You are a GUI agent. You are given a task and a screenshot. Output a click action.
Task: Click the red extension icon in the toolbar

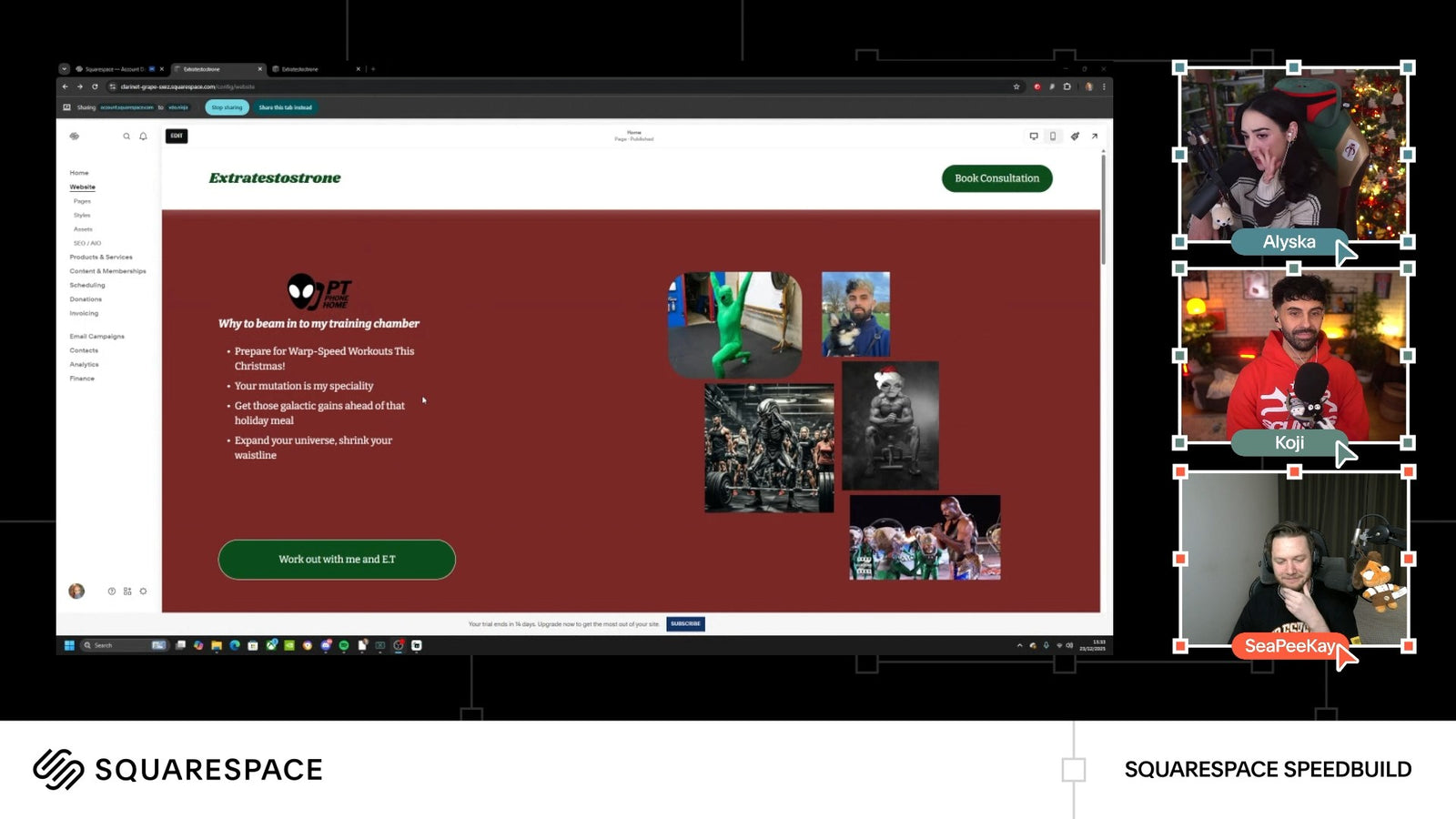coord(1036,86)
